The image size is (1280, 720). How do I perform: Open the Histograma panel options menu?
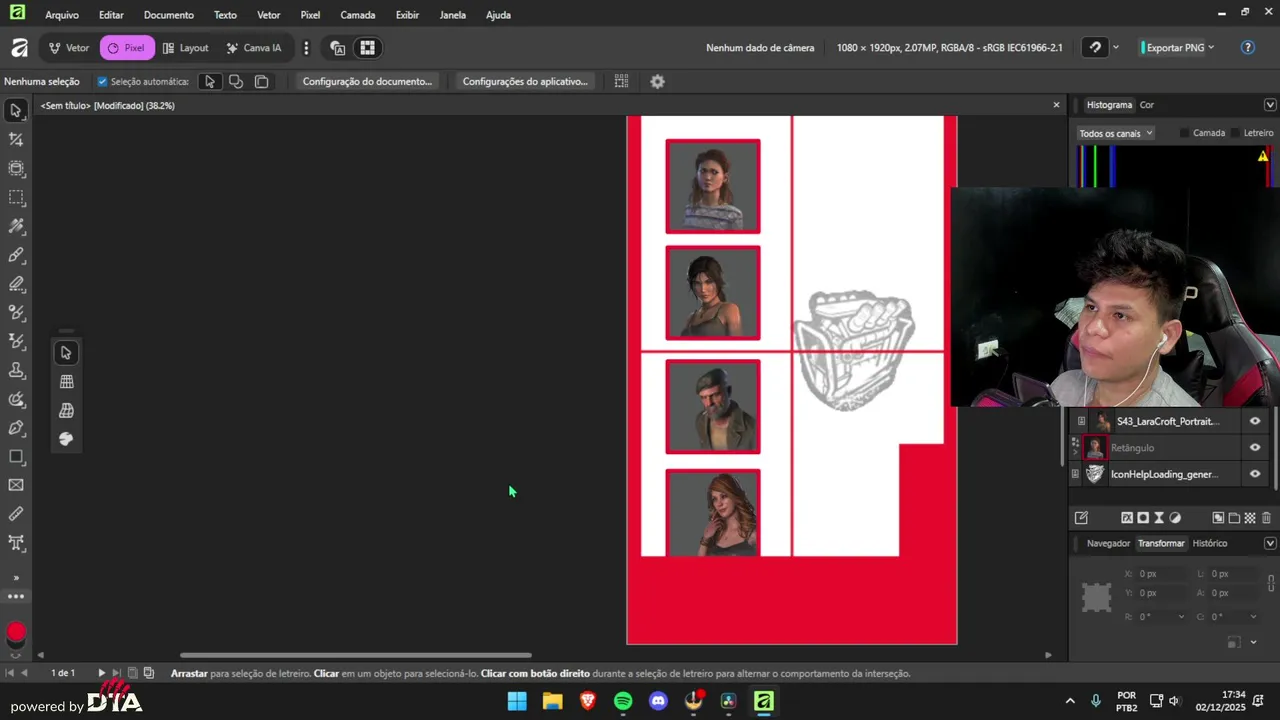point(1270,105)
